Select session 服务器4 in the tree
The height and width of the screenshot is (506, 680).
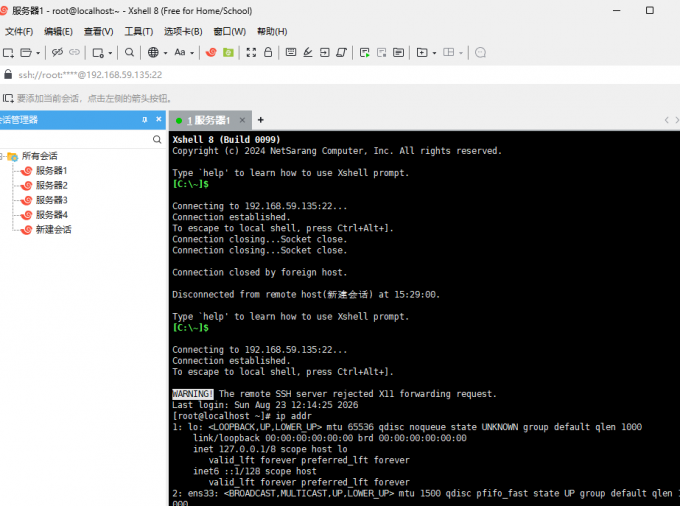(x=52, y=215)
